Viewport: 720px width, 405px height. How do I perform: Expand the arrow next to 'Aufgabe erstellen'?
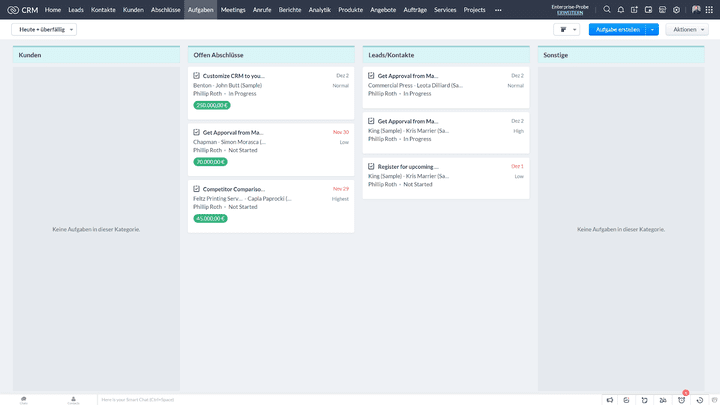653,30
